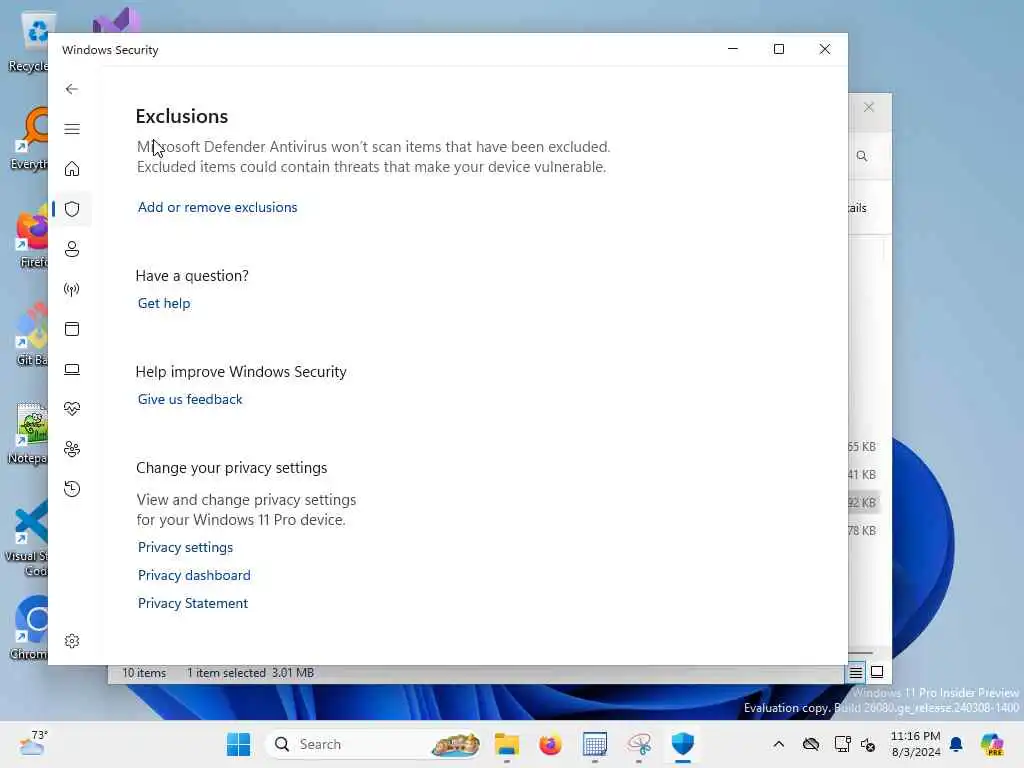
Task: Click '1 item selected 3.01 MB' status text
Action: click(251, 673)
